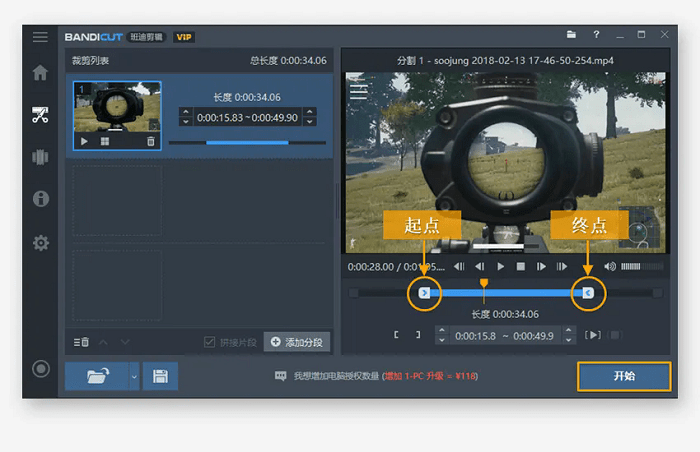Open the Help question mark icon

click(596, 34)
